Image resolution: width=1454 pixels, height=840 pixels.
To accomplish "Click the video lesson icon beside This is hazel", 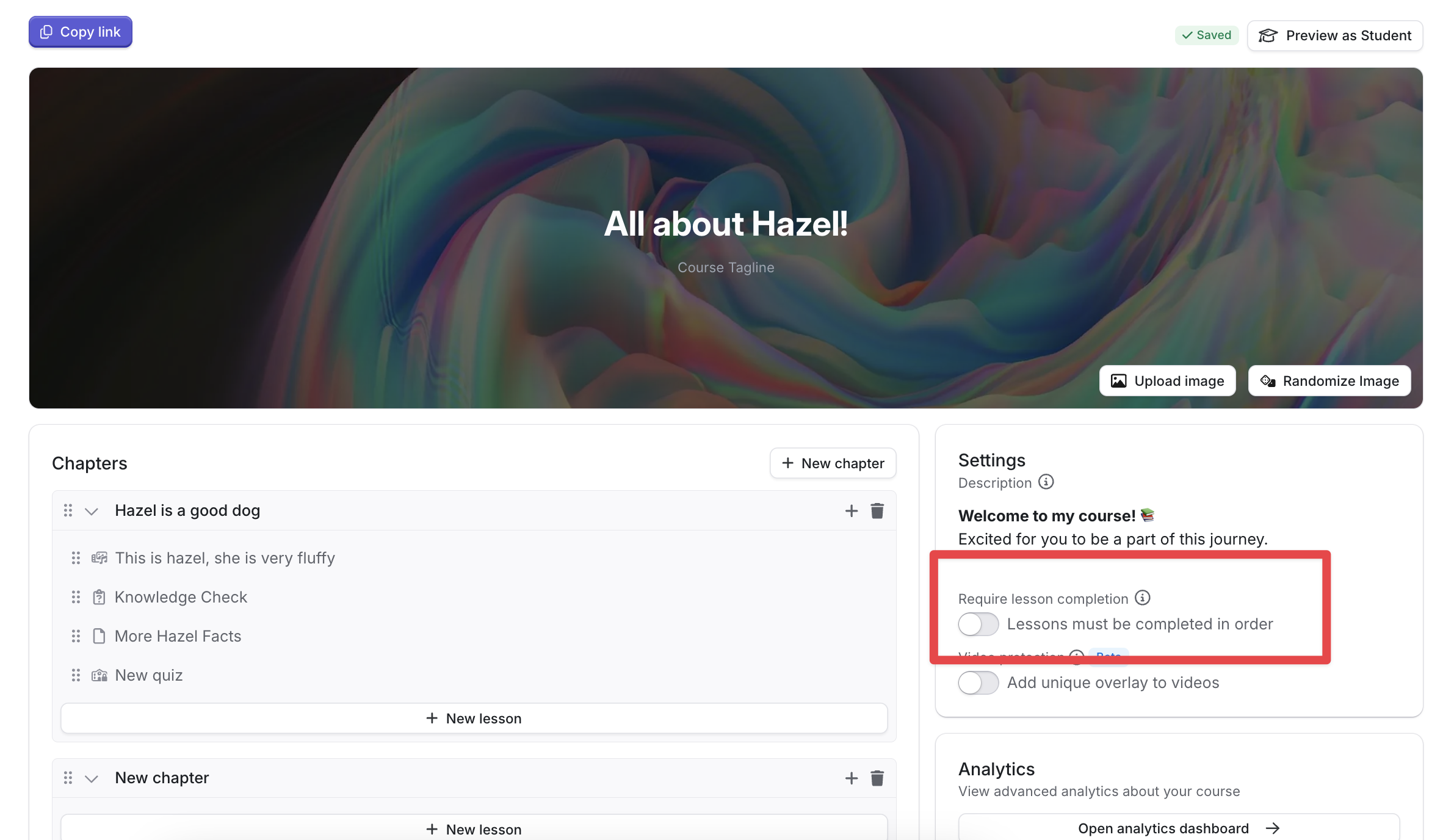I will pos(98,557).
